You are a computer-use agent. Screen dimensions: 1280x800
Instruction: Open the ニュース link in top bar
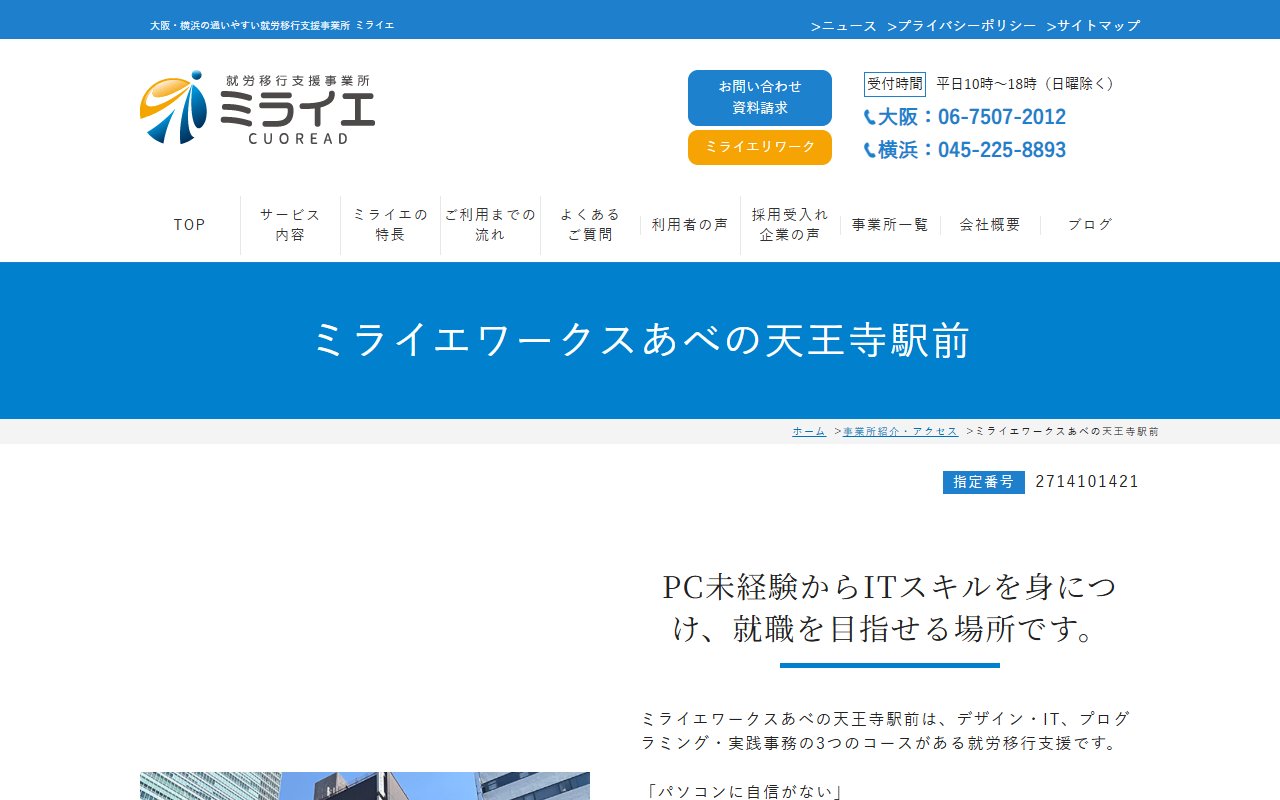coord(844,26)
